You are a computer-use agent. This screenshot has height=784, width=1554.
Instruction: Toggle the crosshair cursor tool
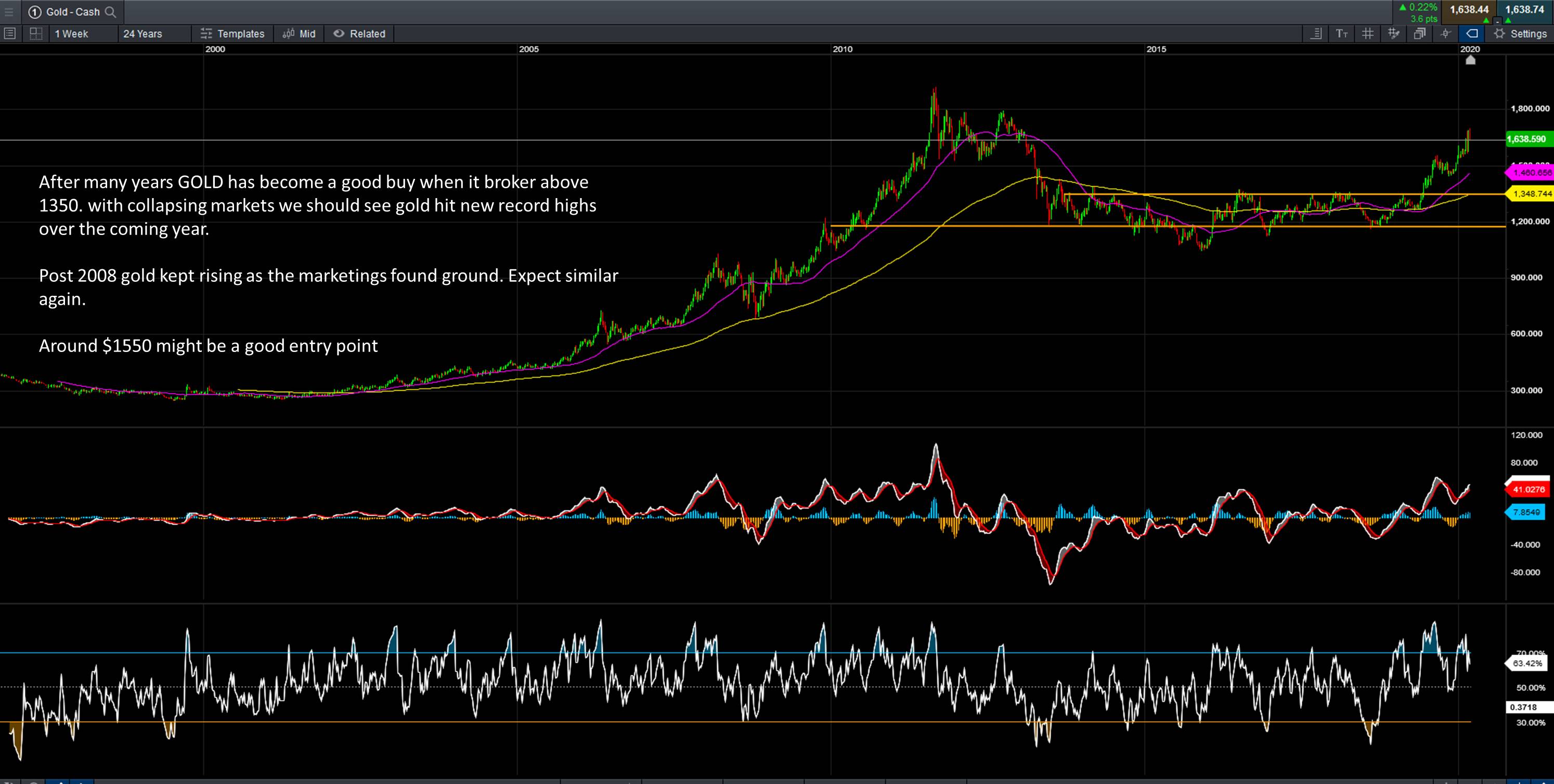(1445, 34)
